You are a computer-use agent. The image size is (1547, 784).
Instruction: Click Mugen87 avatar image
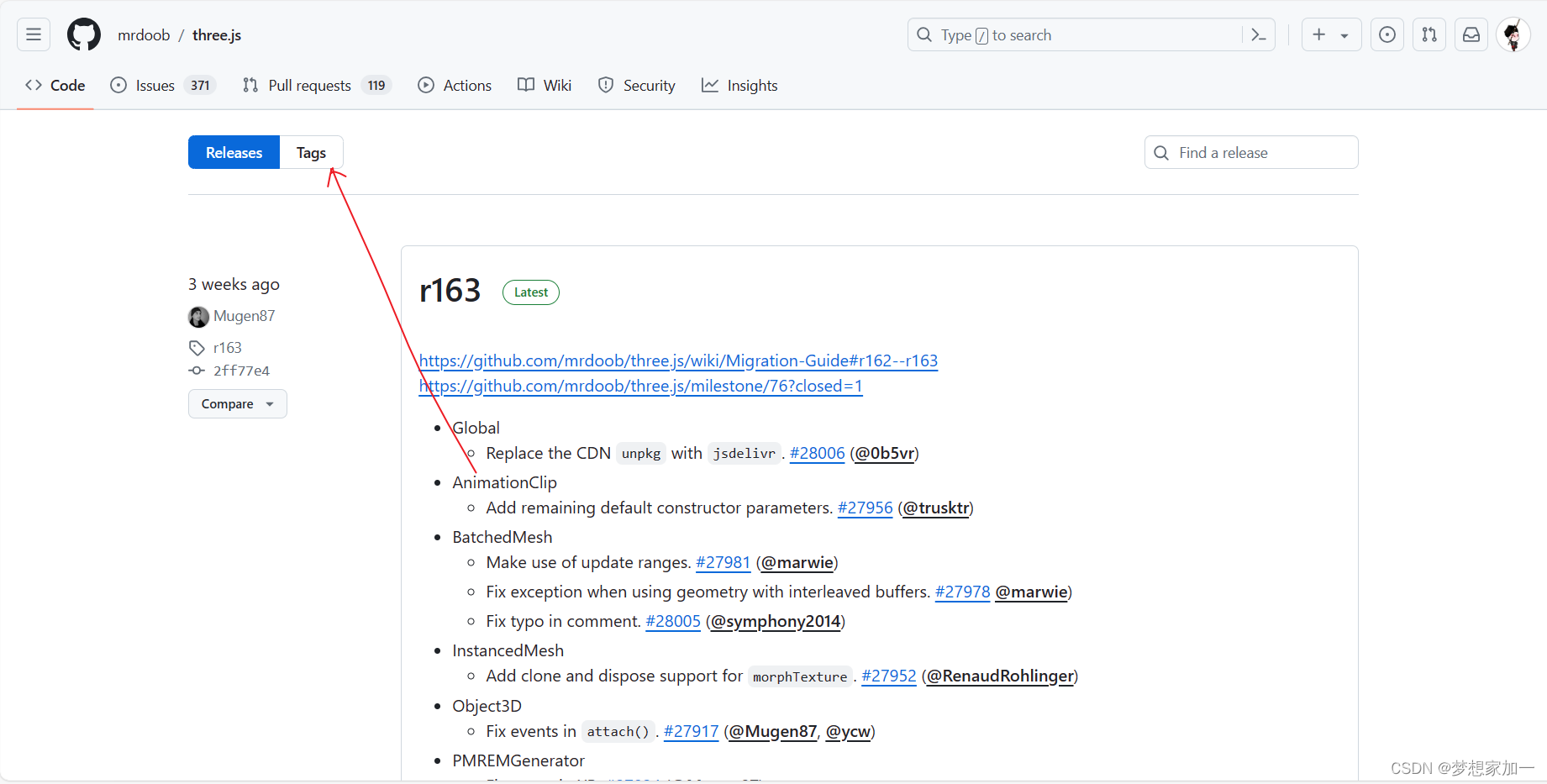(x=198, y=317)
